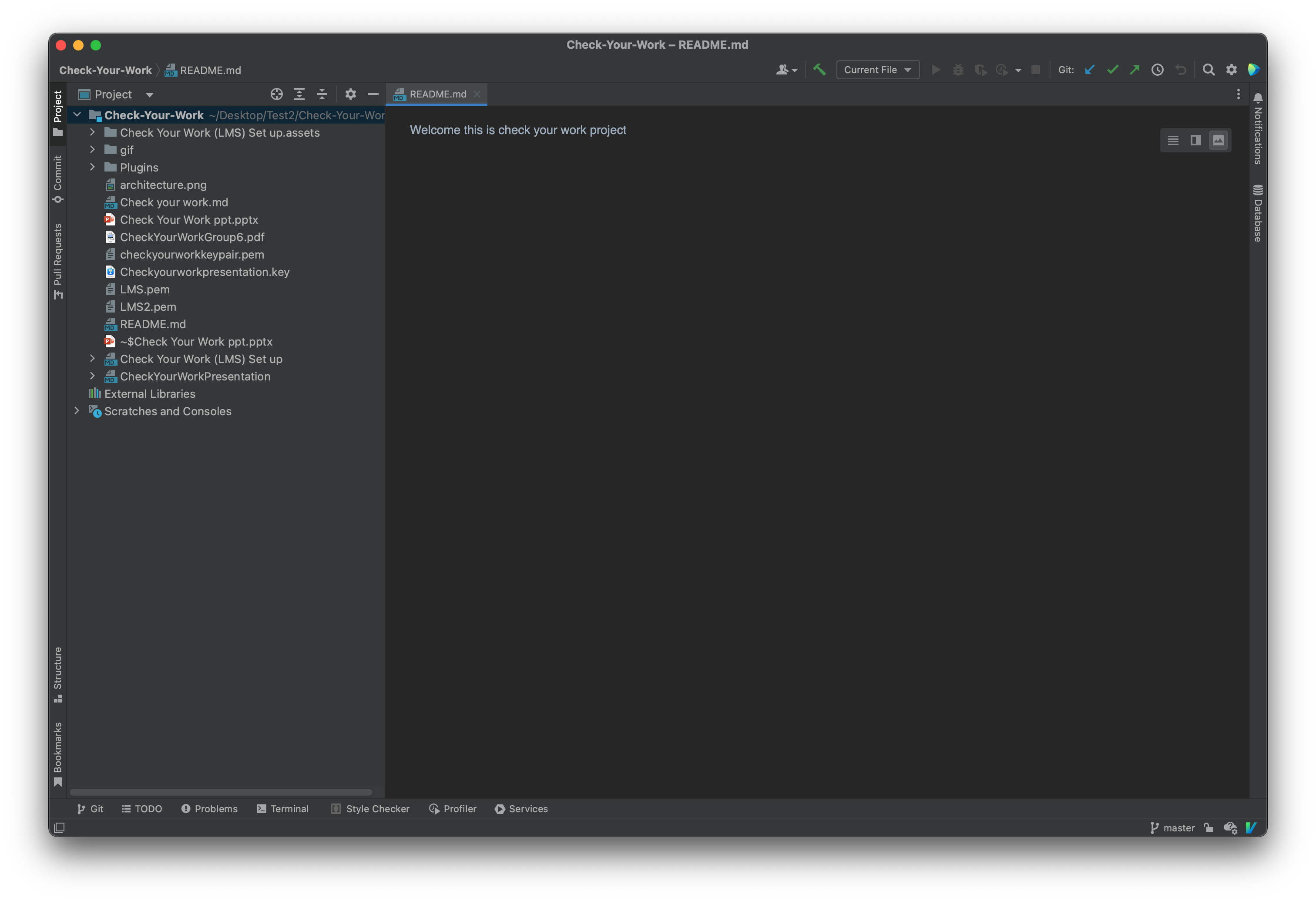Viewport: 1316px width, 901px height.
Task: Click the Git Push arrow icon
Action: click(x=1135, y=70)
